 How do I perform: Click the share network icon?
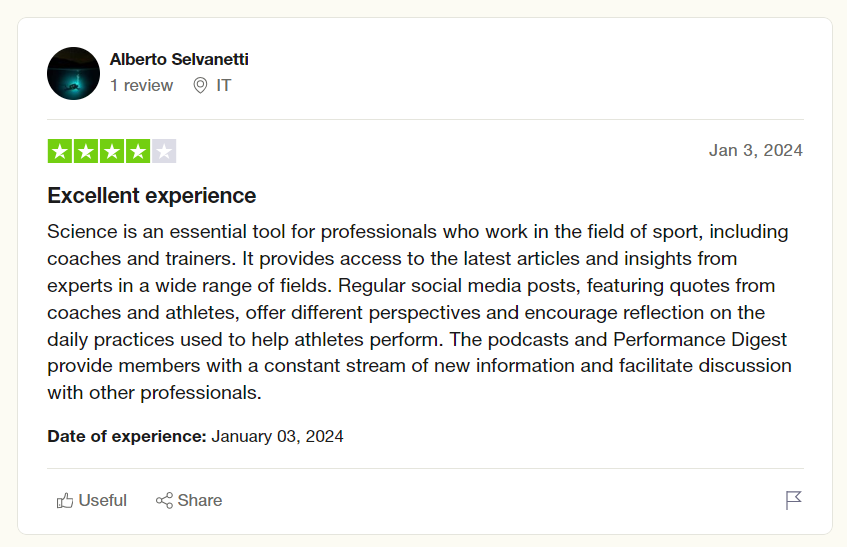[x=164, y=501]
